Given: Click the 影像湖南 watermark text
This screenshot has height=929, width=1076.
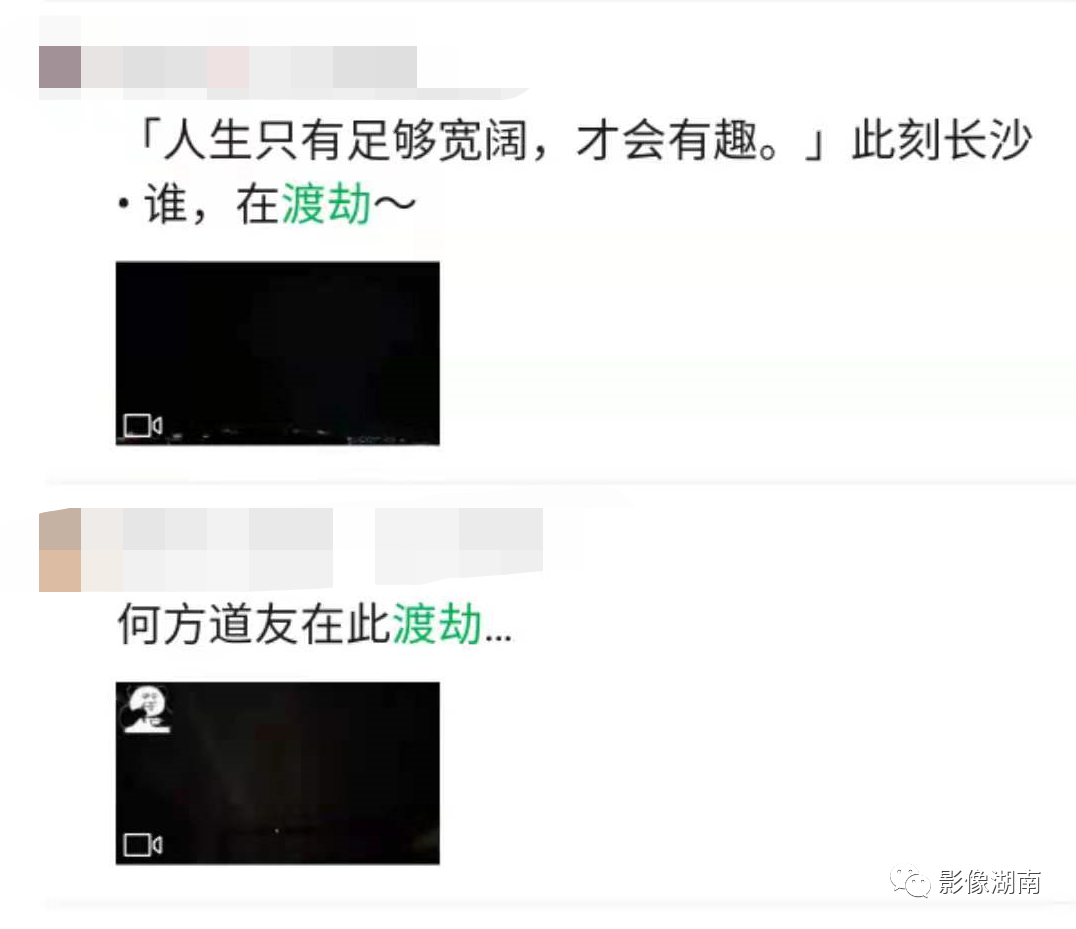Looking at the screenshot, I should click(x=989, y=882).
